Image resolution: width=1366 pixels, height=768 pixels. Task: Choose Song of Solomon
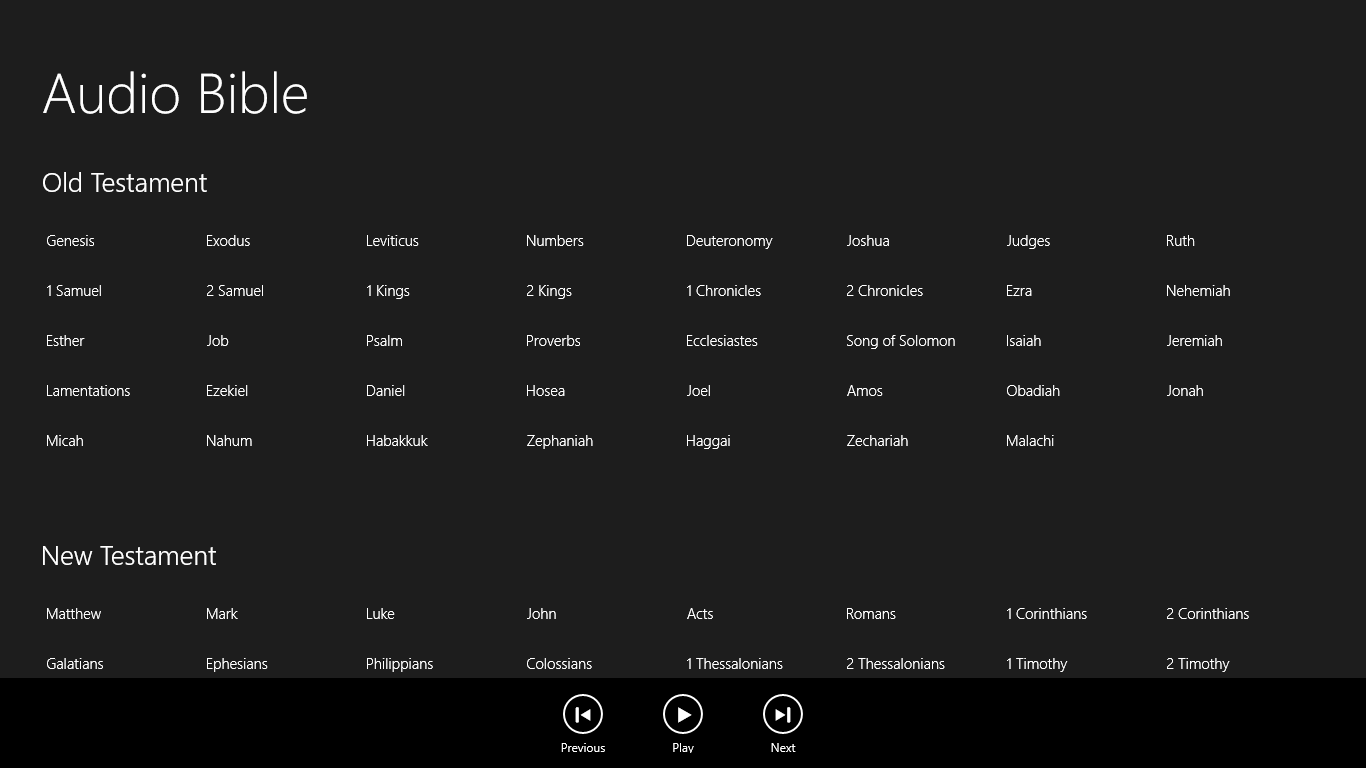(x=900, y=340)
